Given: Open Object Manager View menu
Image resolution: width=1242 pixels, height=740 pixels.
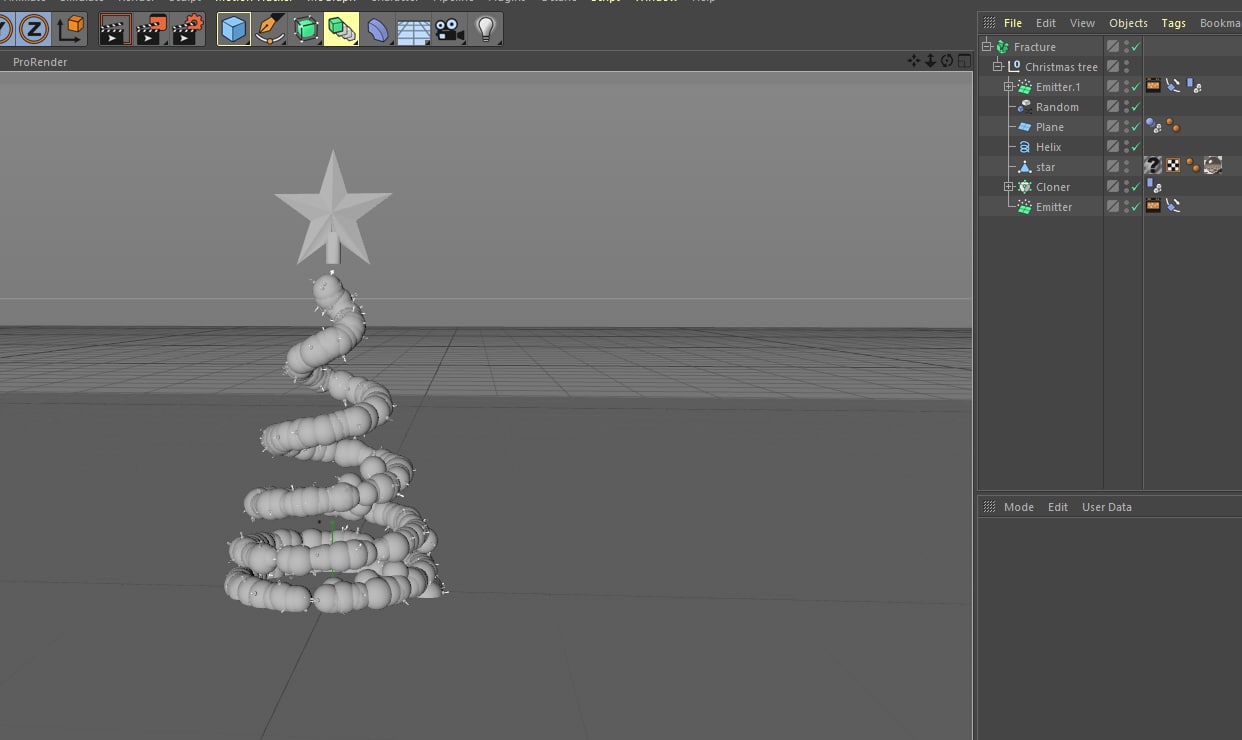Looking at the screenshot, I should (1082, 23).
